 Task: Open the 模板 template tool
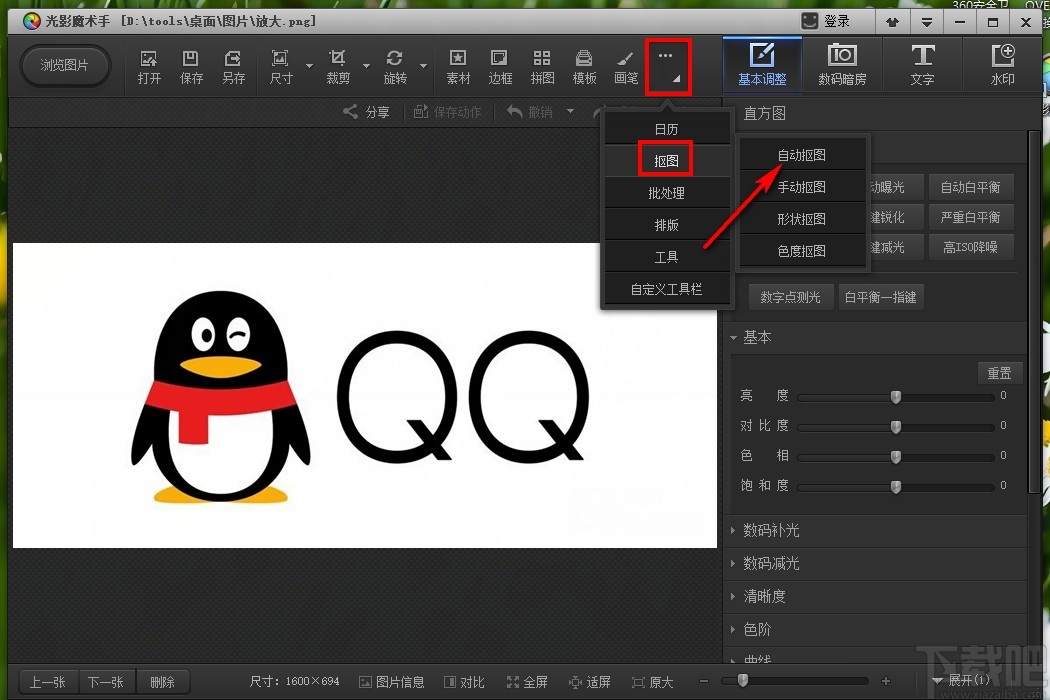(584, 67)
